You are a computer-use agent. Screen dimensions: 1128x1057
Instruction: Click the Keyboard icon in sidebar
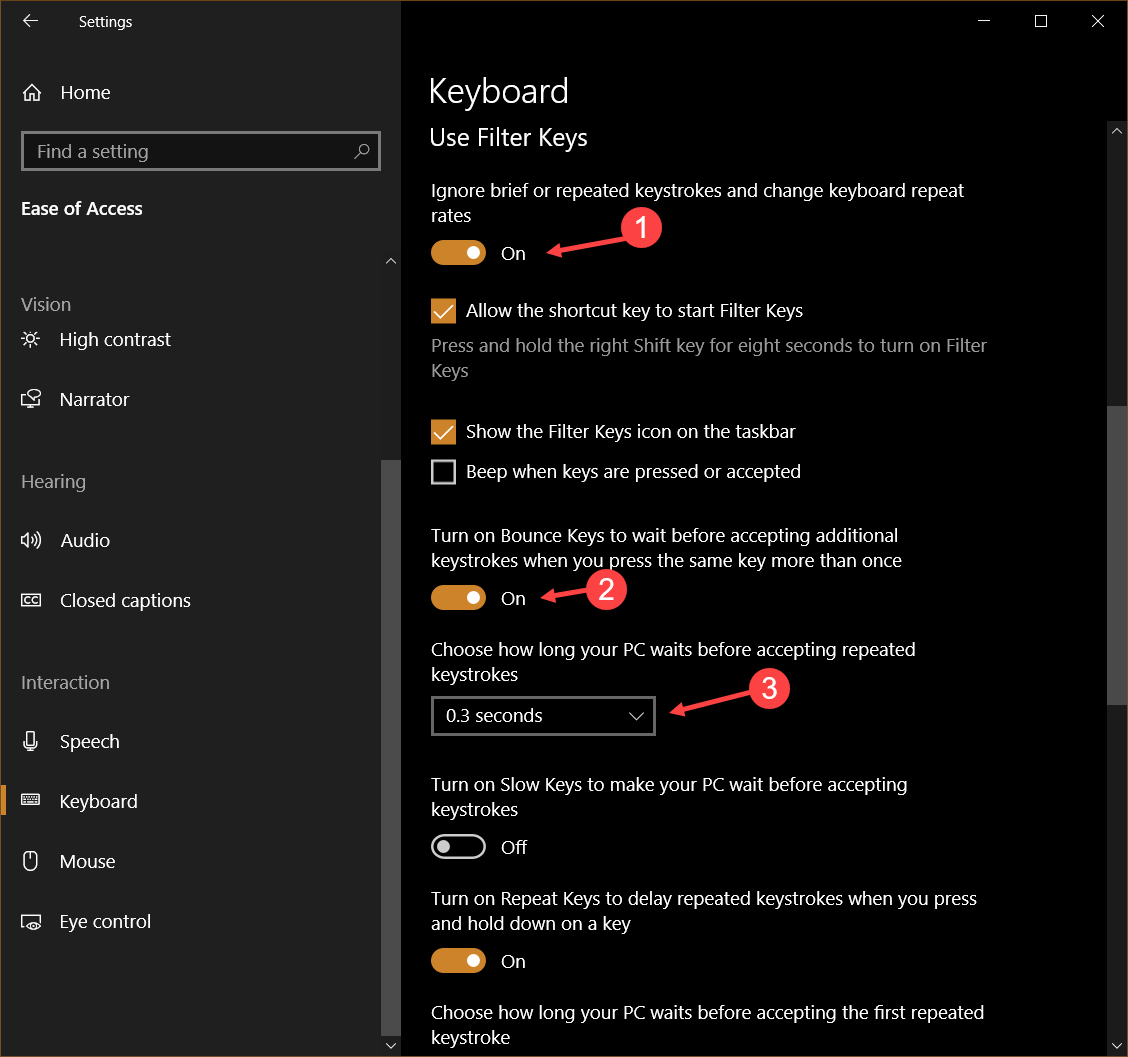(x=30, y=800)
